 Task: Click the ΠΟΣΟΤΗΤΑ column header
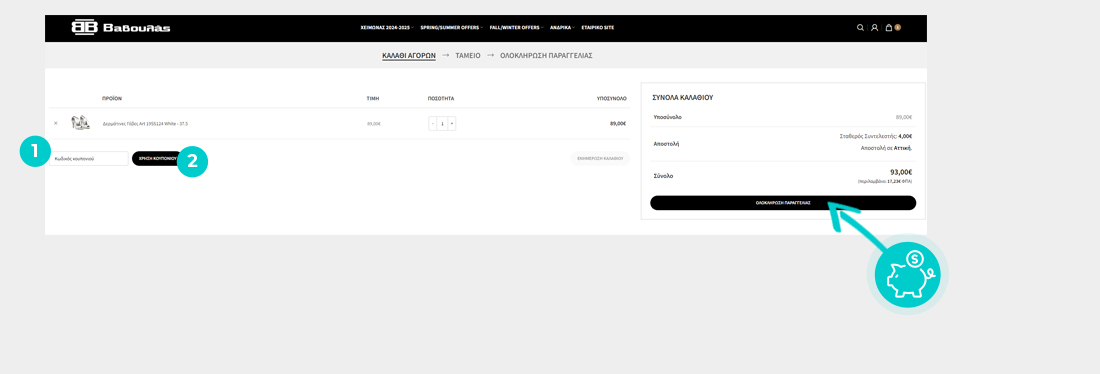(441, 99)
